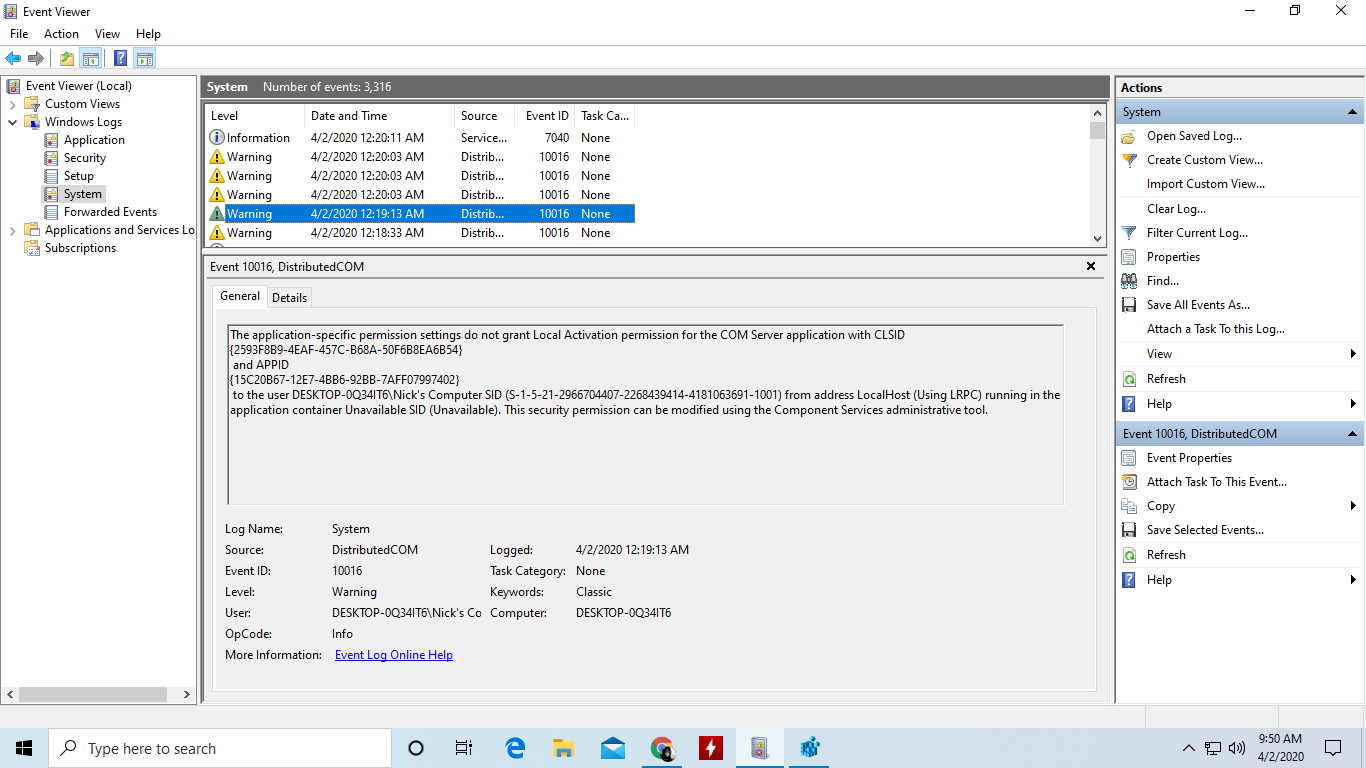Click Create Custom View action

(x=1204, y=160)
